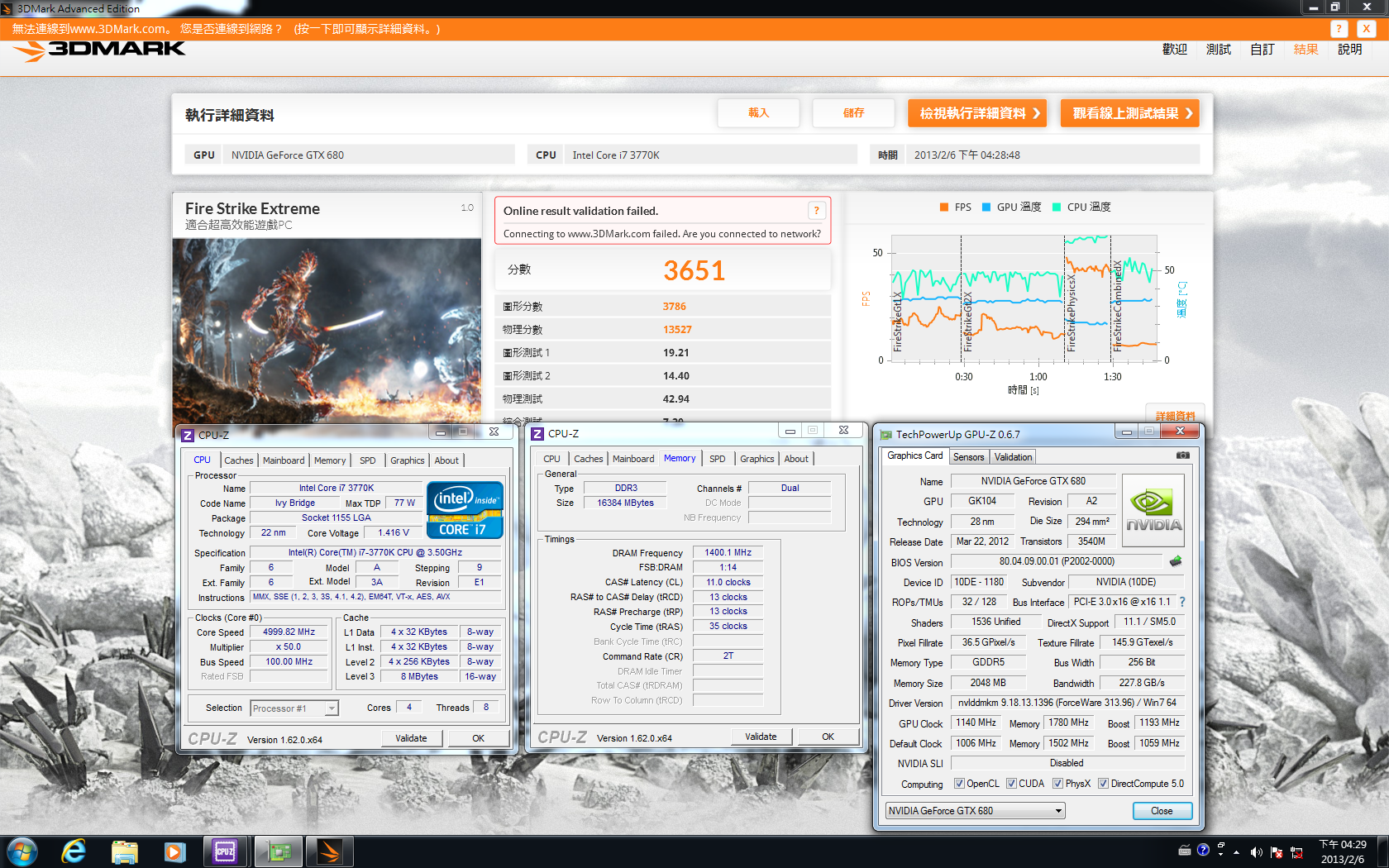
Task: Click the Core Speed value 4999.82 MHz
Action: click(x=289, y=632)
